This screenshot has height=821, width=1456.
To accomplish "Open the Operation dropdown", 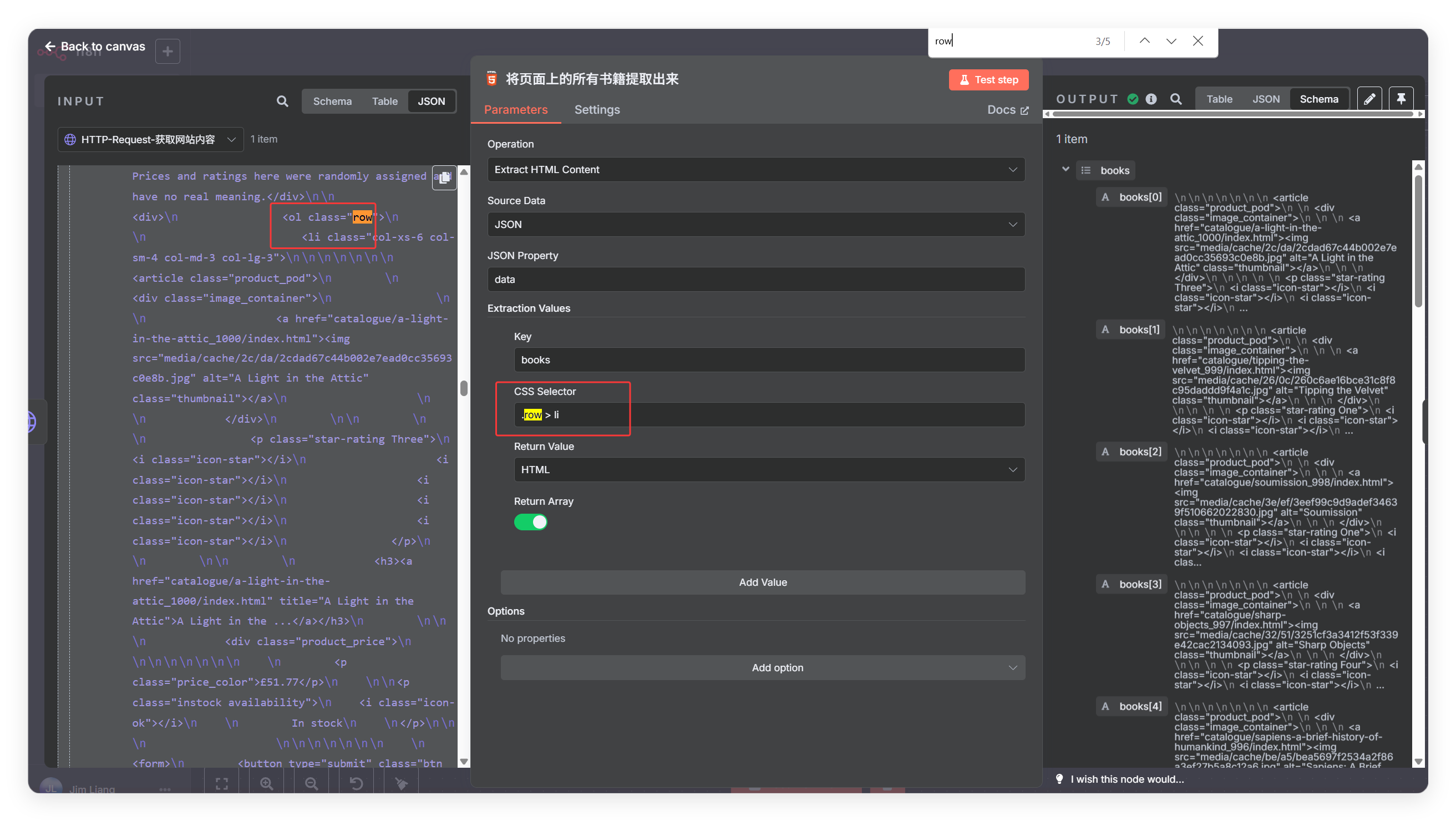I will pos(755,170).
